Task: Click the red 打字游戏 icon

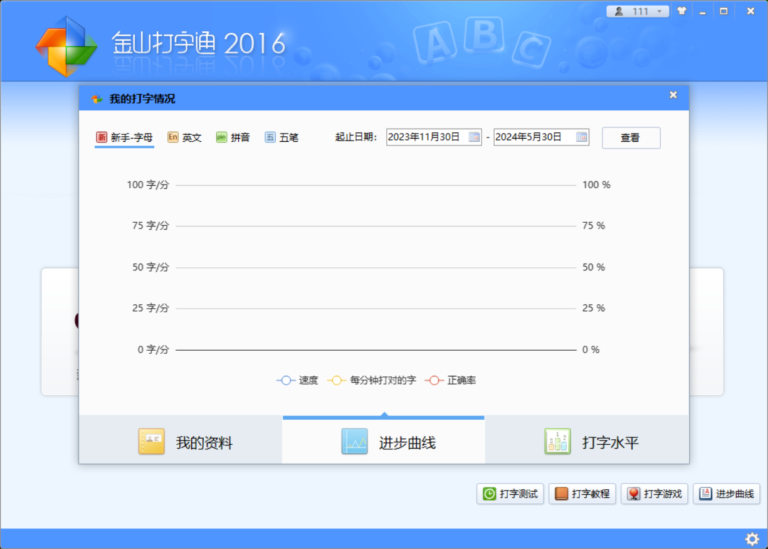Action: click(634, 494)
